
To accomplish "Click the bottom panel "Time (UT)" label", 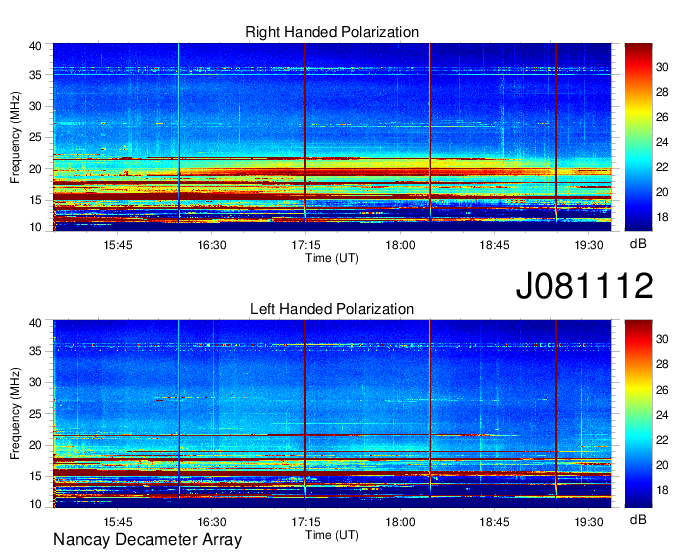I will point(332,535).
